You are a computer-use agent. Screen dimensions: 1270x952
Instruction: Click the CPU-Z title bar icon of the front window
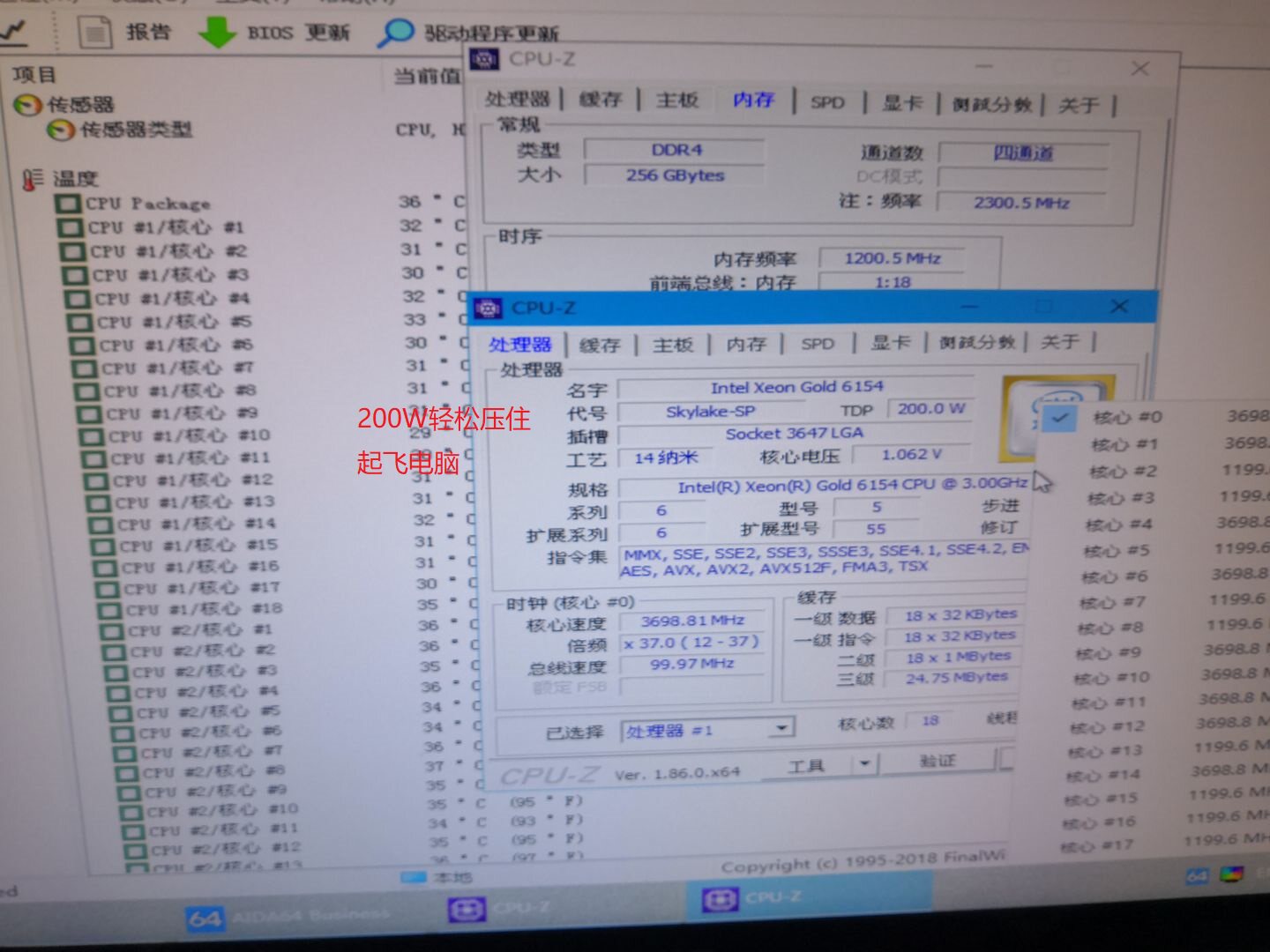488,308
